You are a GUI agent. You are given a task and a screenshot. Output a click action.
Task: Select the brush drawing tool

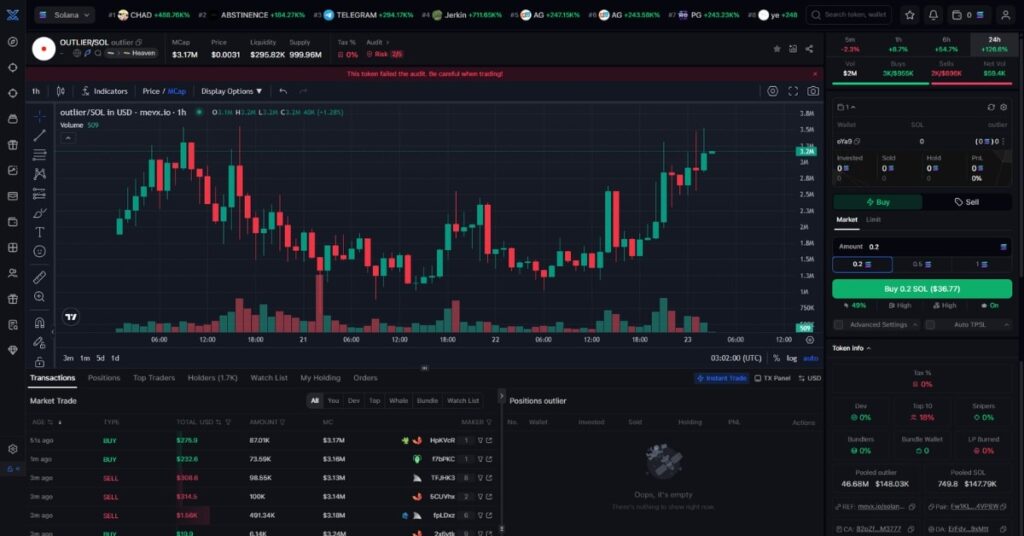tap(40, 213)
